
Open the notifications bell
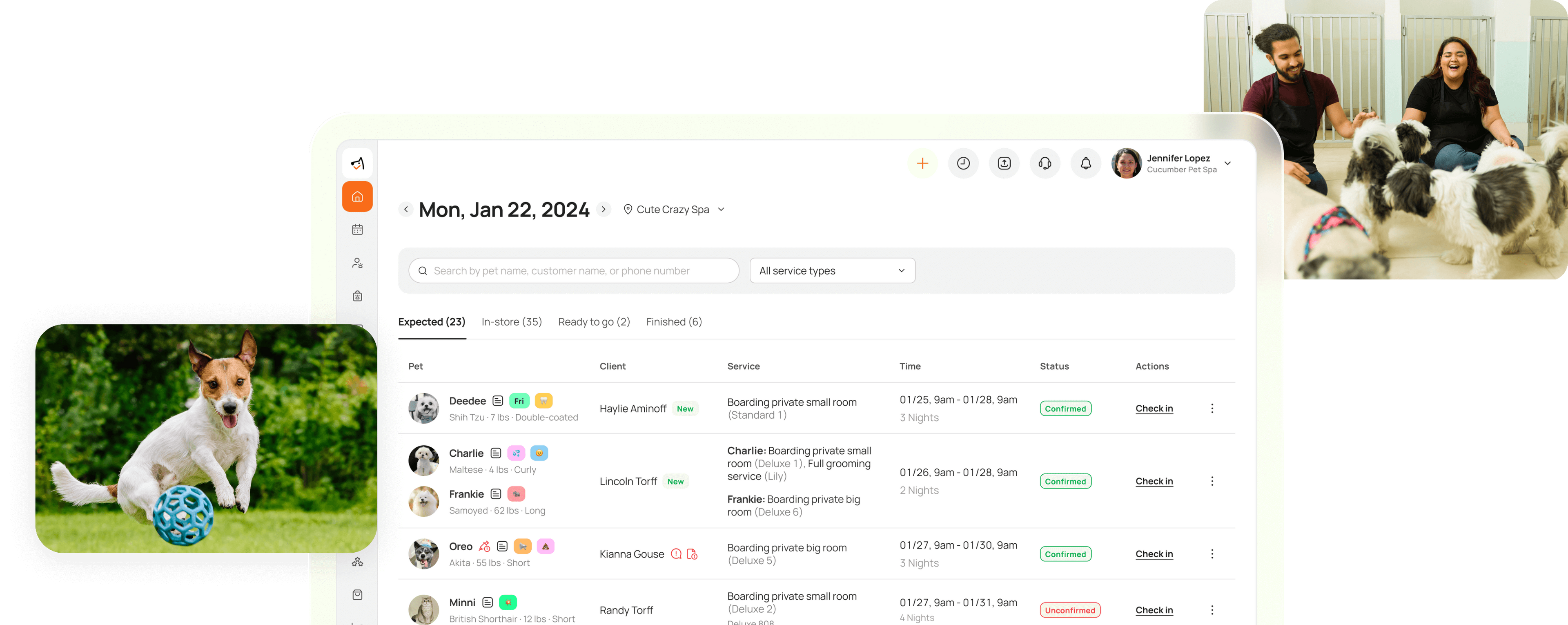click(1085, 163)
